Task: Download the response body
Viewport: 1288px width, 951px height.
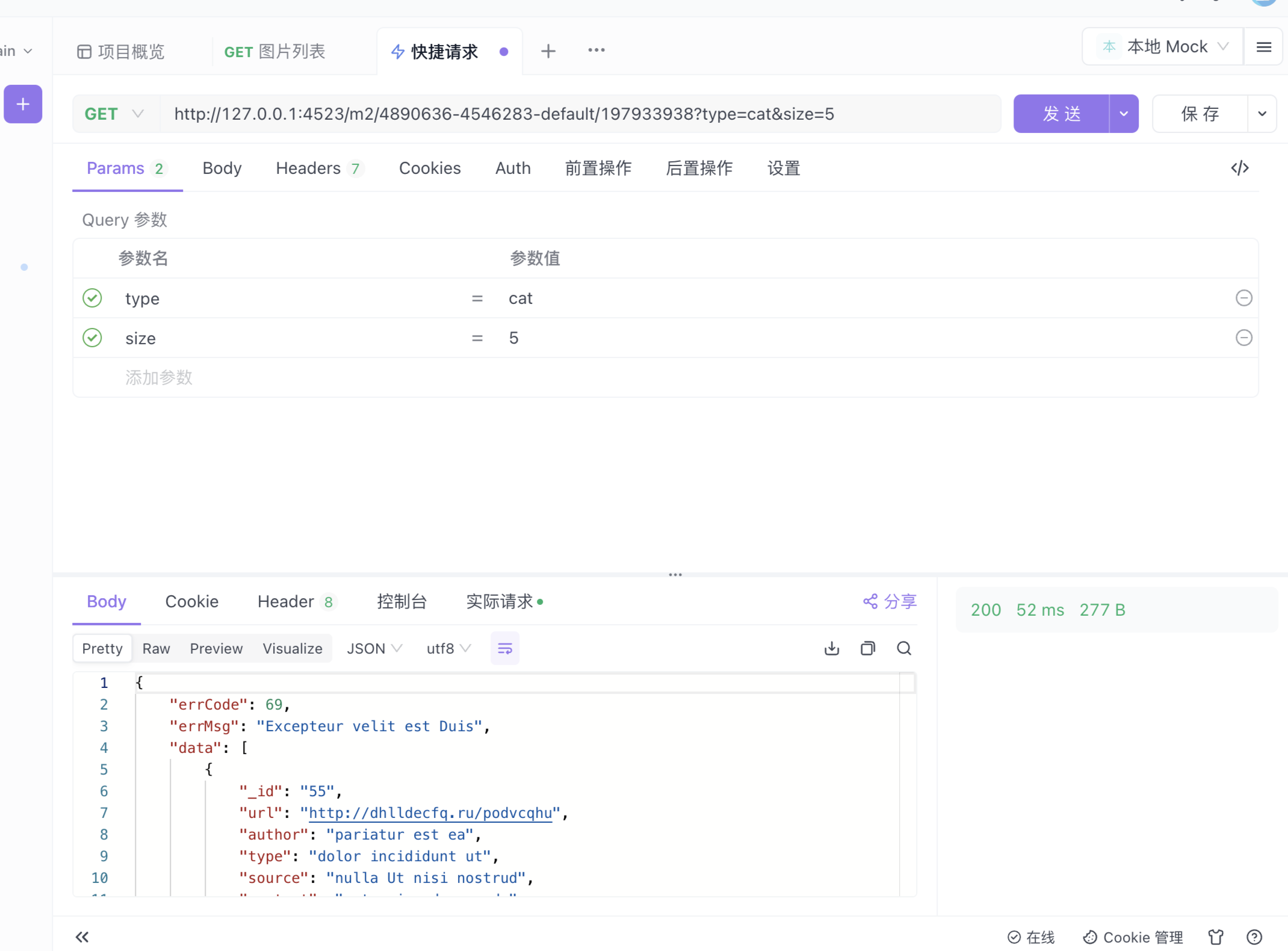Action: [832, 648]
